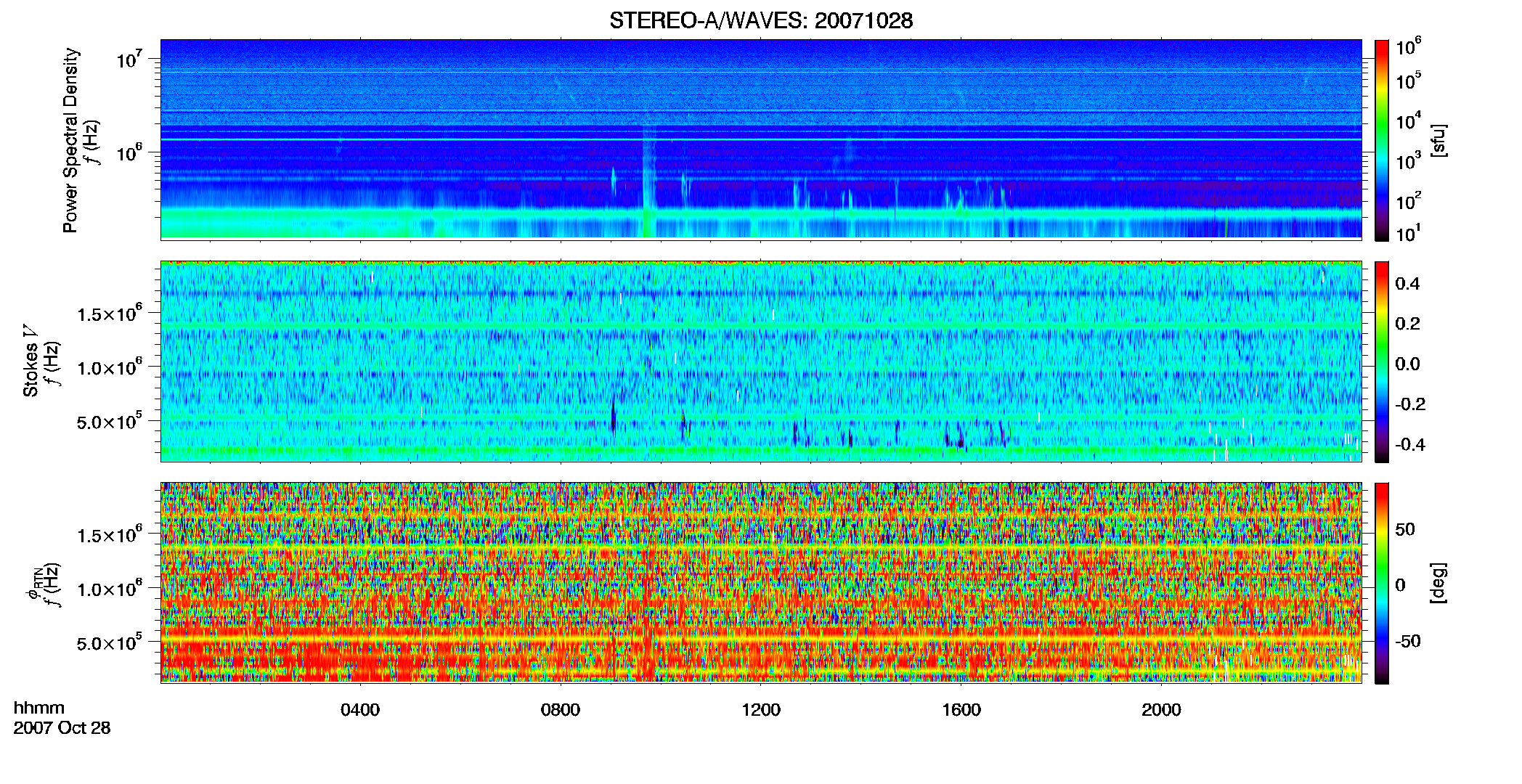Click the phi RTN spectrogram panel

coord(761,583)
